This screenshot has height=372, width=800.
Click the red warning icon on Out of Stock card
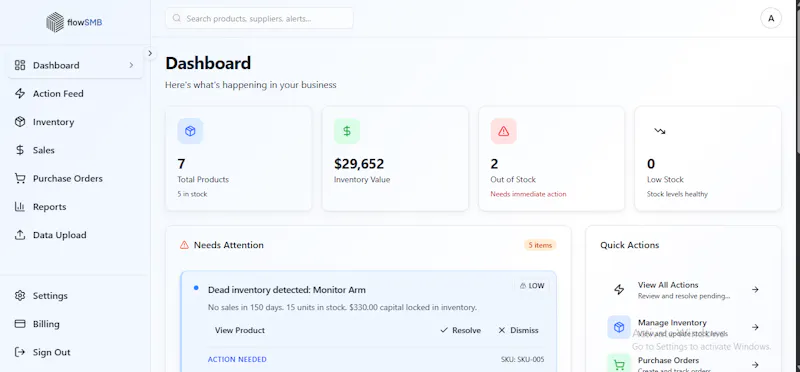click(504, 131)
